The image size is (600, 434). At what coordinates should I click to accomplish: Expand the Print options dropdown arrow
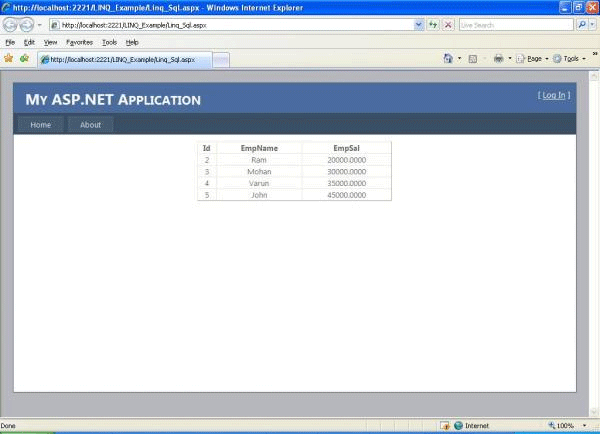tap(510, 59)
